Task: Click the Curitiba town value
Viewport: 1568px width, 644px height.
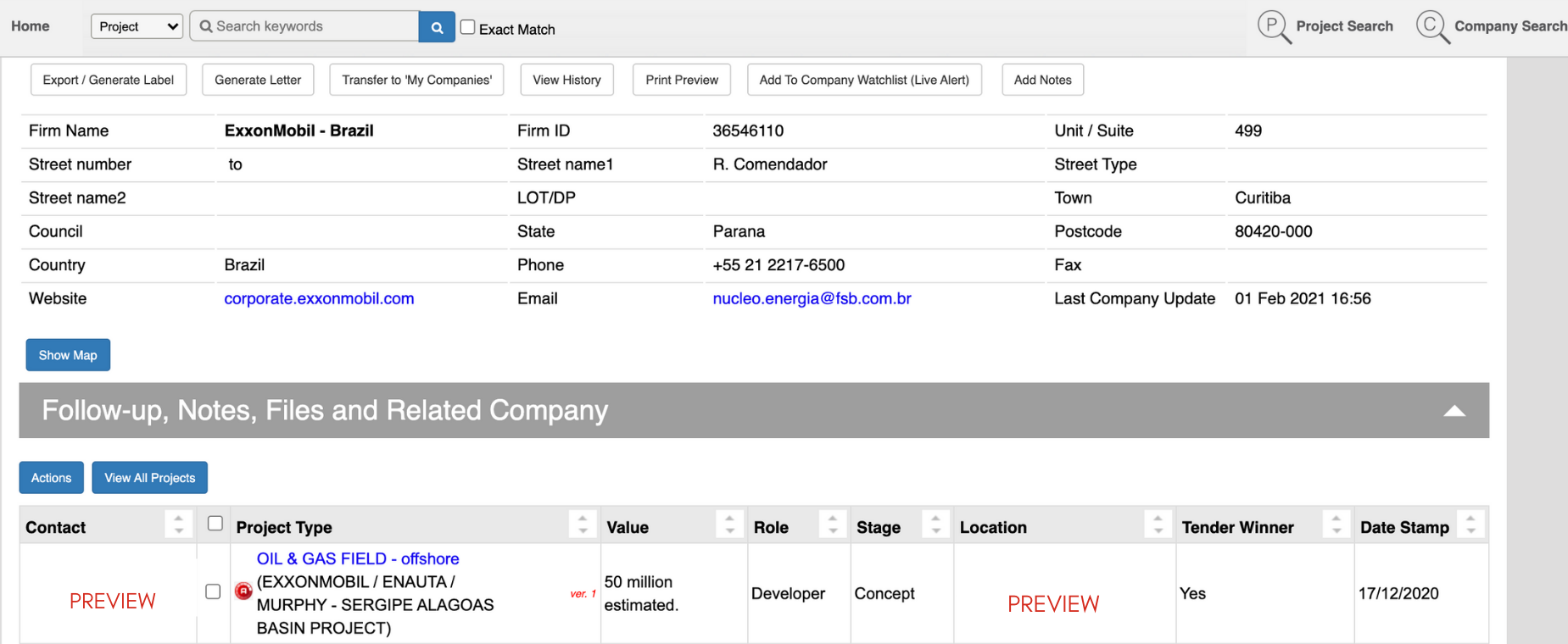Action: (1263, 197)
